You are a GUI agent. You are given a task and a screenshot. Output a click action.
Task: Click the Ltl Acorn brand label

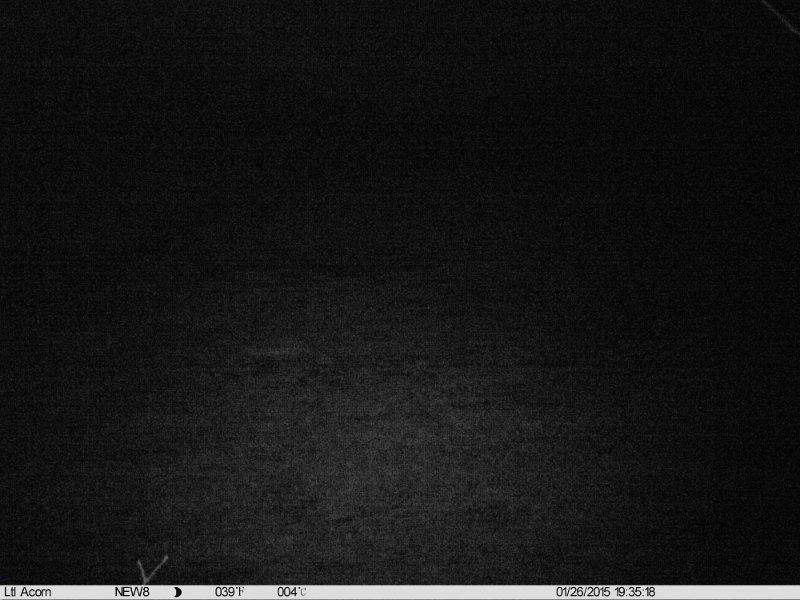pos(28,592)
